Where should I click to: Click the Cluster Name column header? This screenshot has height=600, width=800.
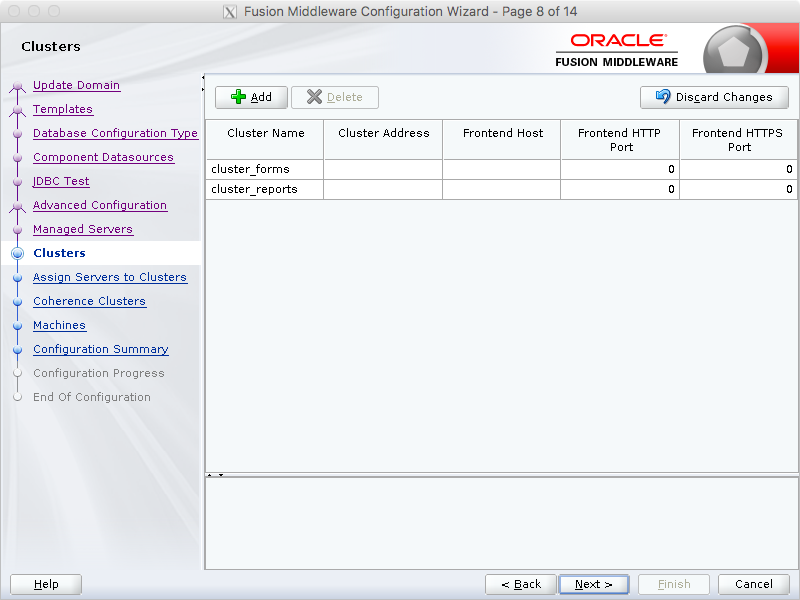tap(265, 139)
